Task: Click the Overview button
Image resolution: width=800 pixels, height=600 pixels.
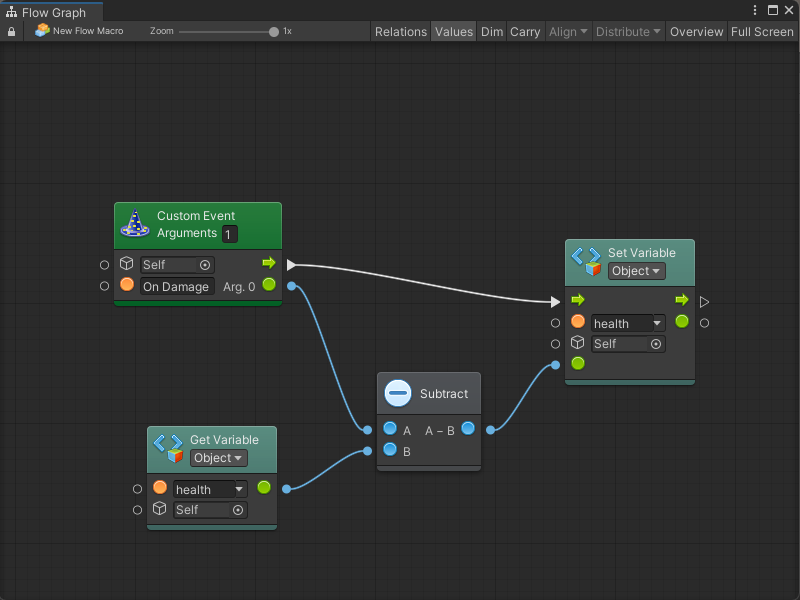Action: [696, 32]
